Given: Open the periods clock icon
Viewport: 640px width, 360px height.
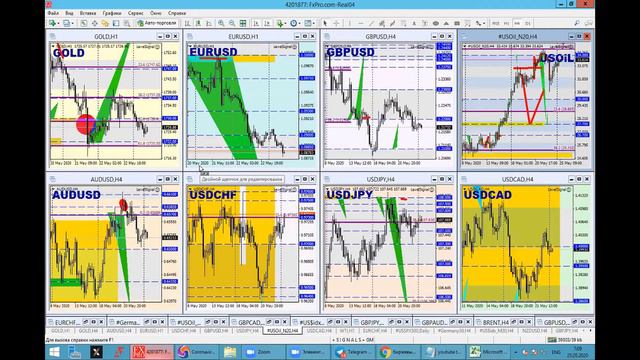Looking at the screenshot, I should 293,23.
